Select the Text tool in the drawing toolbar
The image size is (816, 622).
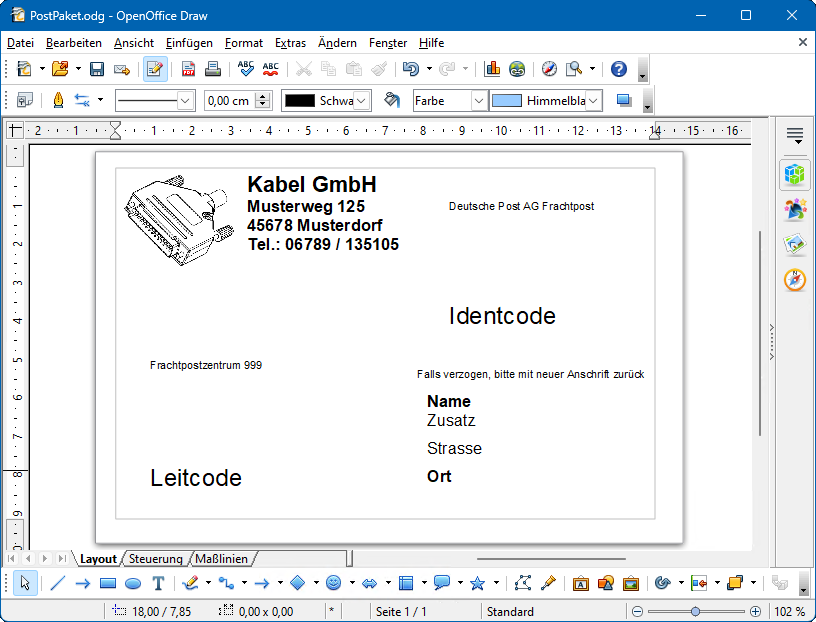158,583
